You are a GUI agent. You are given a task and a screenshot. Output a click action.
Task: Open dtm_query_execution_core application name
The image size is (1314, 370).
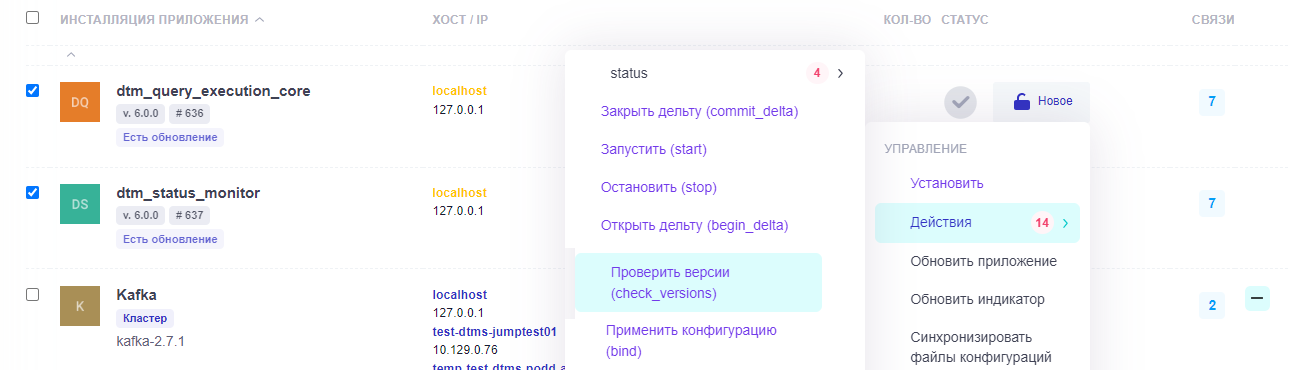[x=213, y=91]
